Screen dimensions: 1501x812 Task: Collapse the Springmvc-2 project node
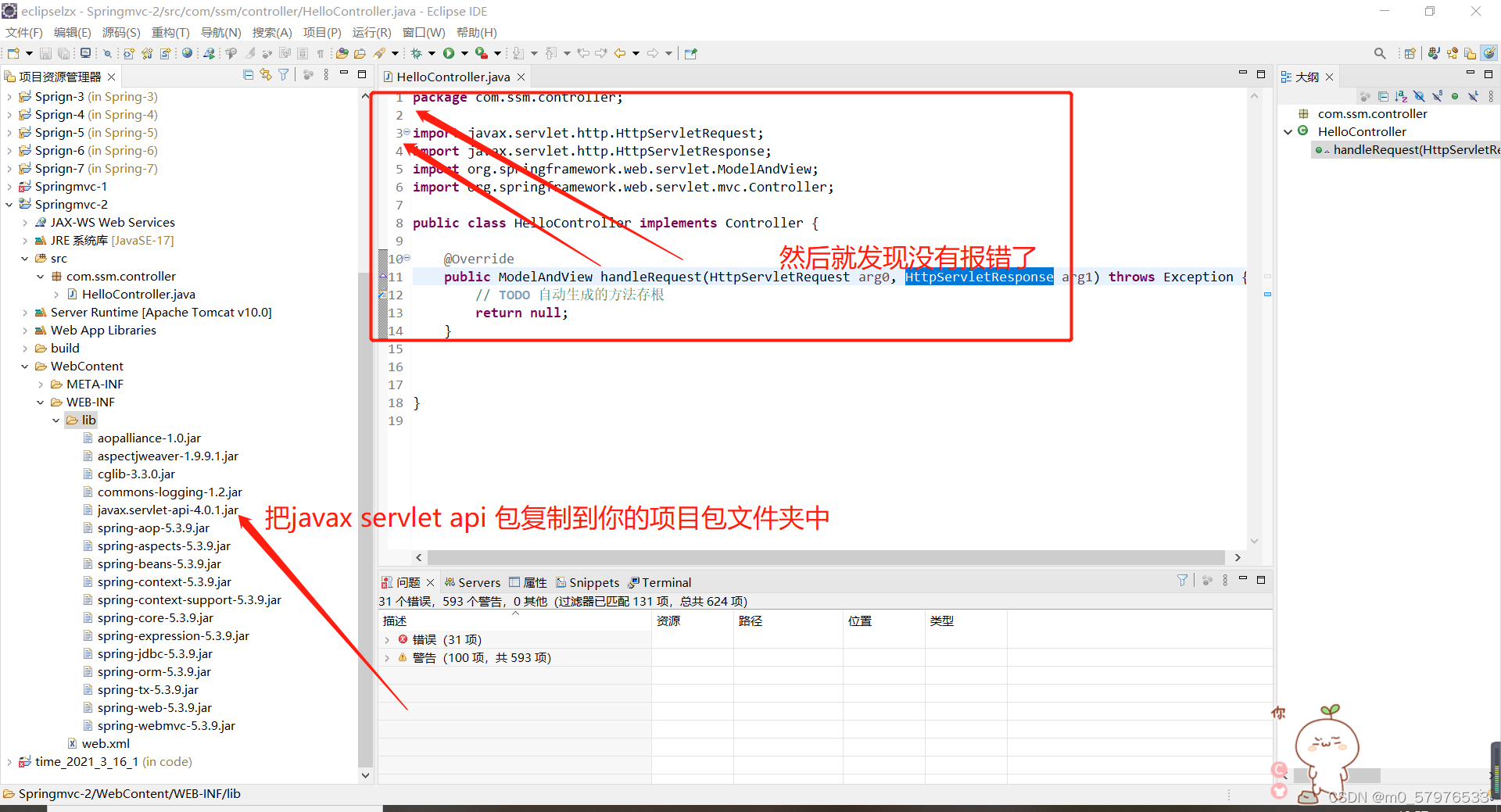pos(9,205)
